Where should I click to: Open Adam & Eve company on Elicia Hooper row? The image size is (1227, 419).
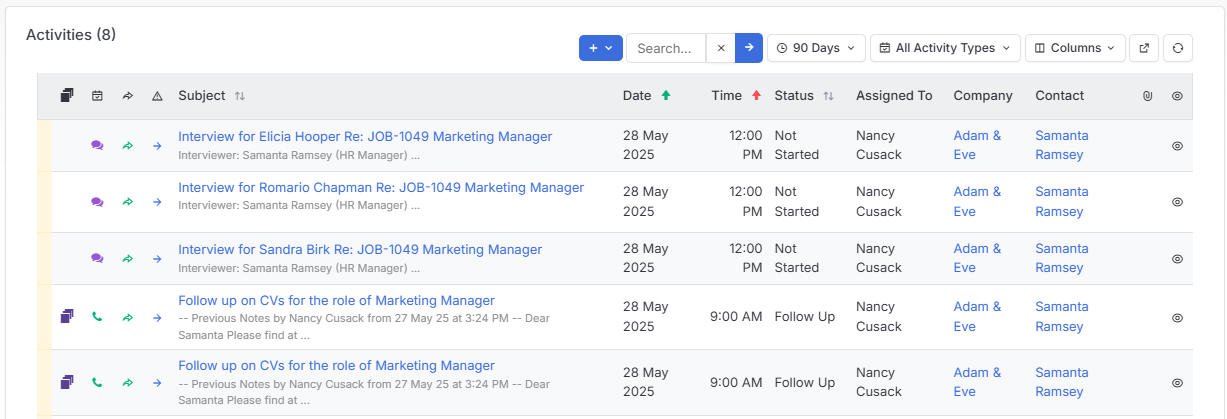pos(977,145)
